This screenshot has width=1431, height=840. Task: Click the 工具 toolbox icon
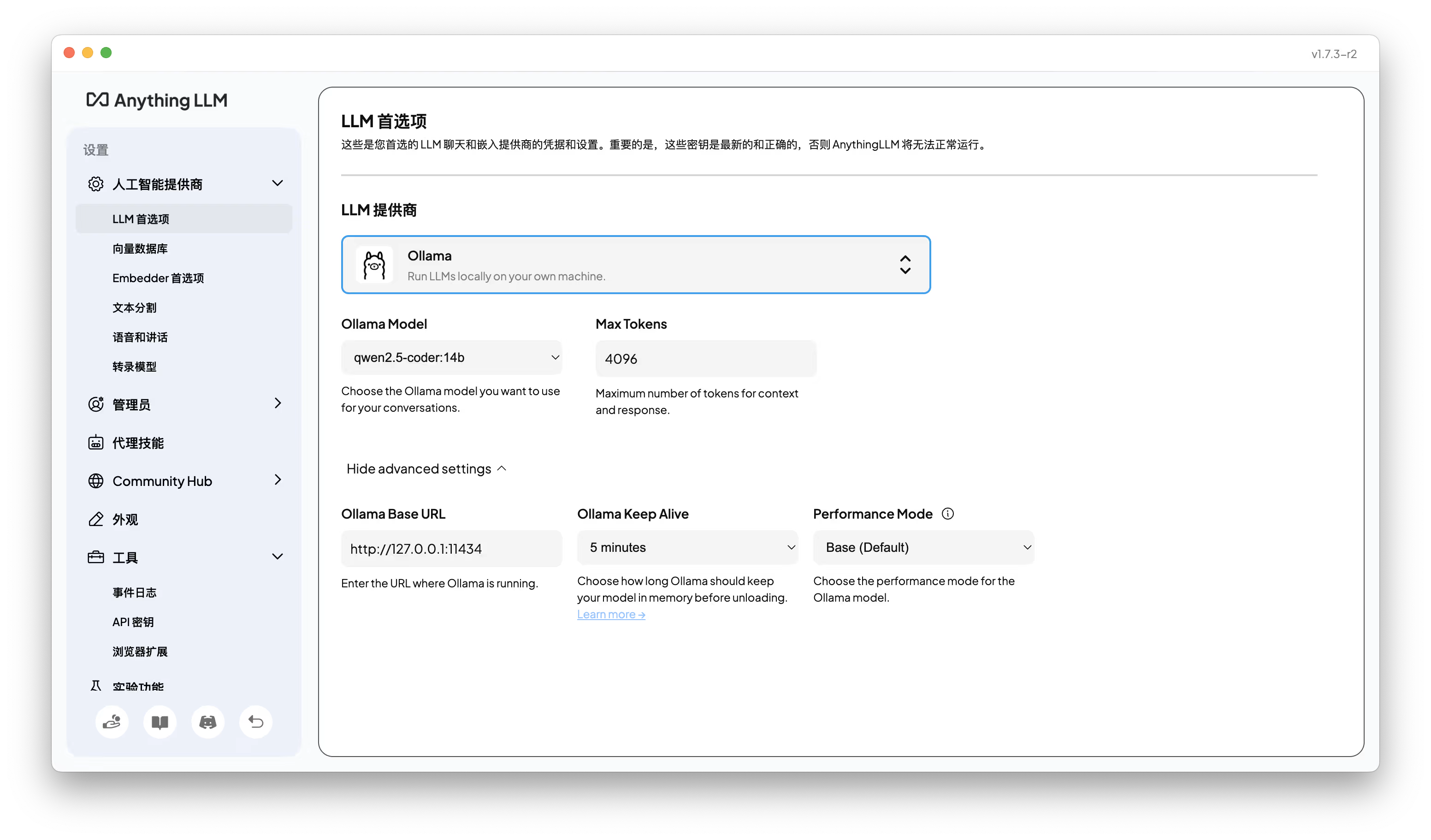(95, 557)
